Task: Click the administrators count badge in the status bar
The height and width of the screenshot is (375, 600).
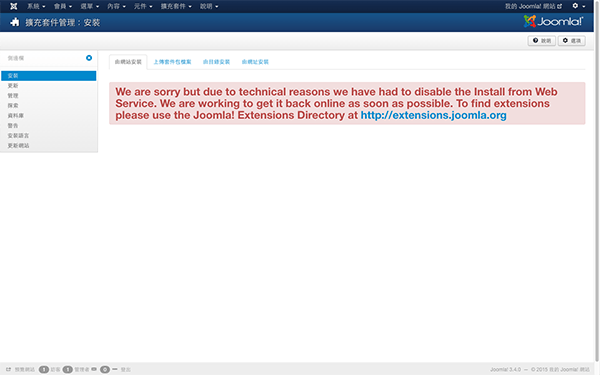Action: [68, 370]
